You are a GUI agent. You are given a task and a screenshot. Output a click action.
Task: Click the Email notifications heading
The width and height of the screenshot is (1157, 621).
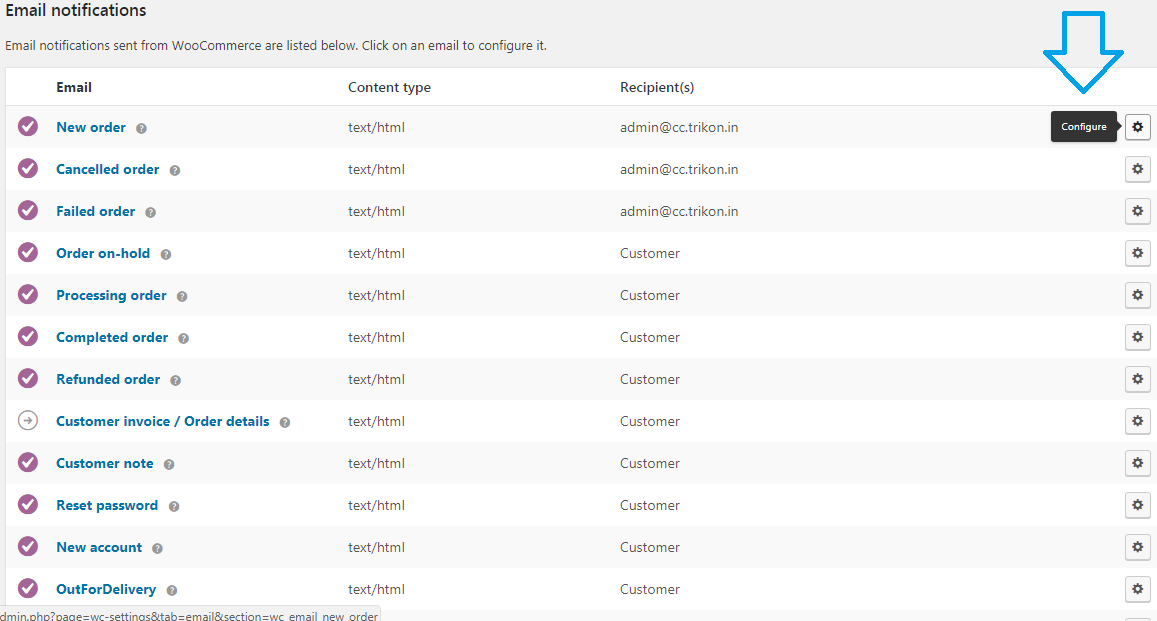click(76, 10)
